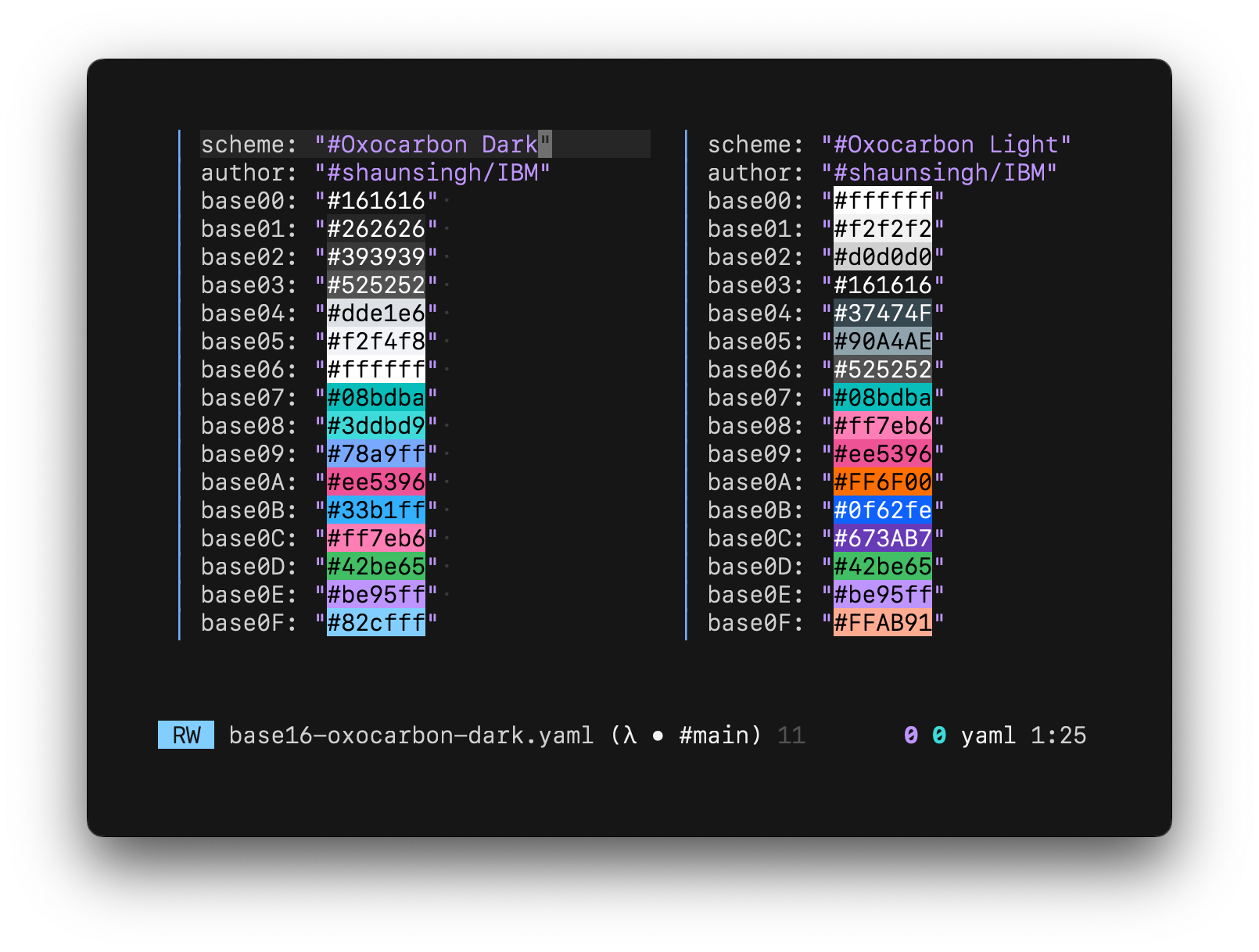
Task: Click the #FFAB91 swatch for base0F light
Action: click(882, 623)
